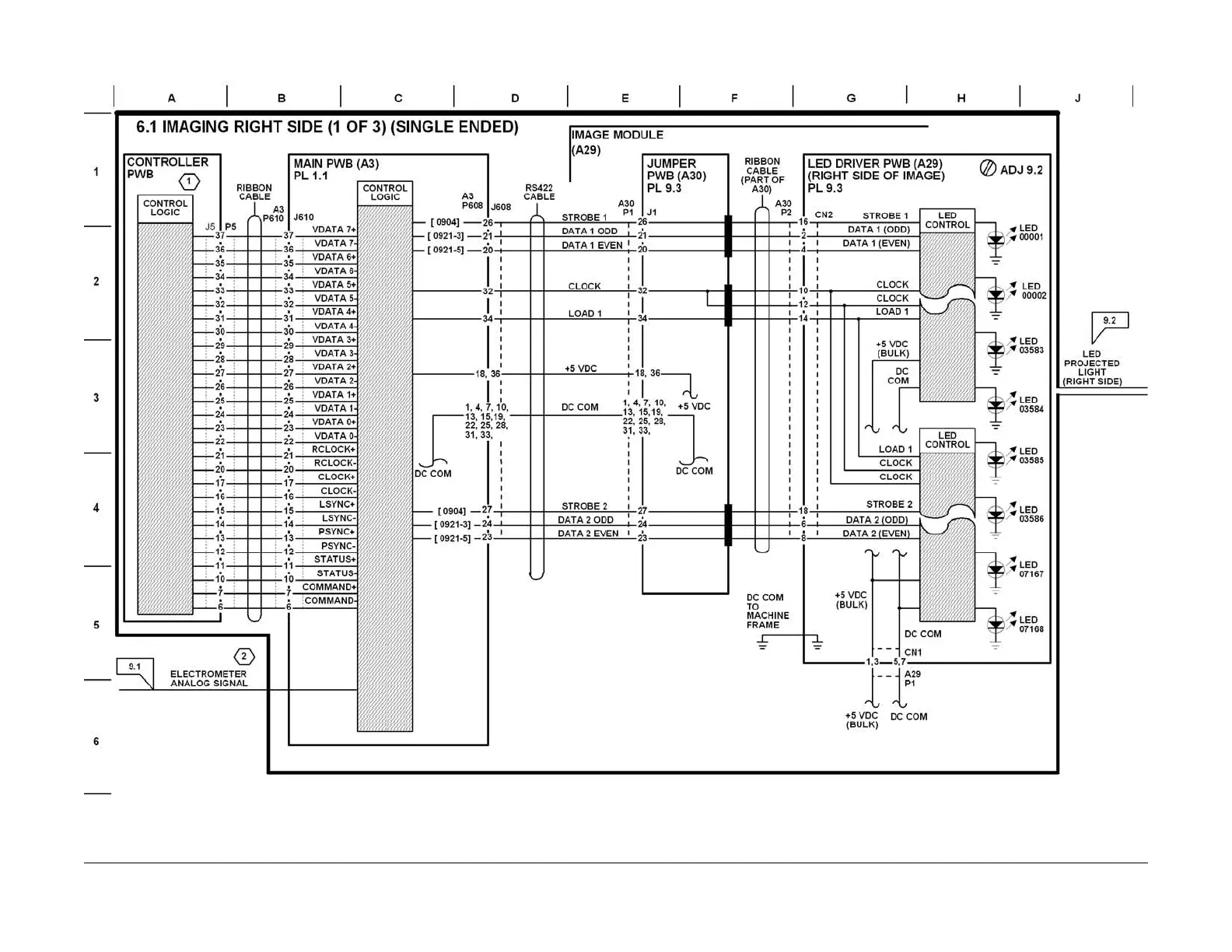Select the VDATA 0- signal label

335,436
